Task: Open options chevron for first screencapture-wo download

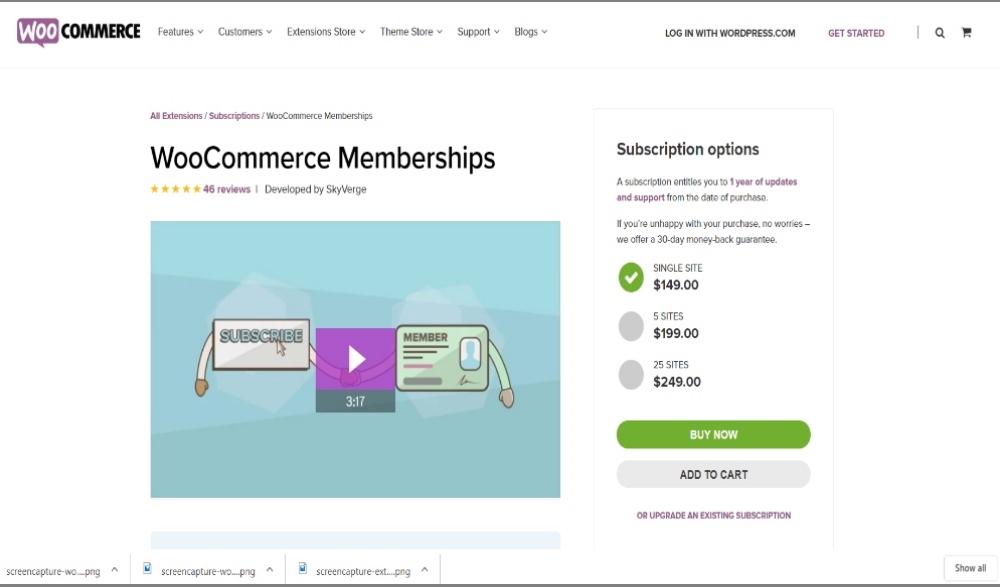Action: (x=115, y=570)
